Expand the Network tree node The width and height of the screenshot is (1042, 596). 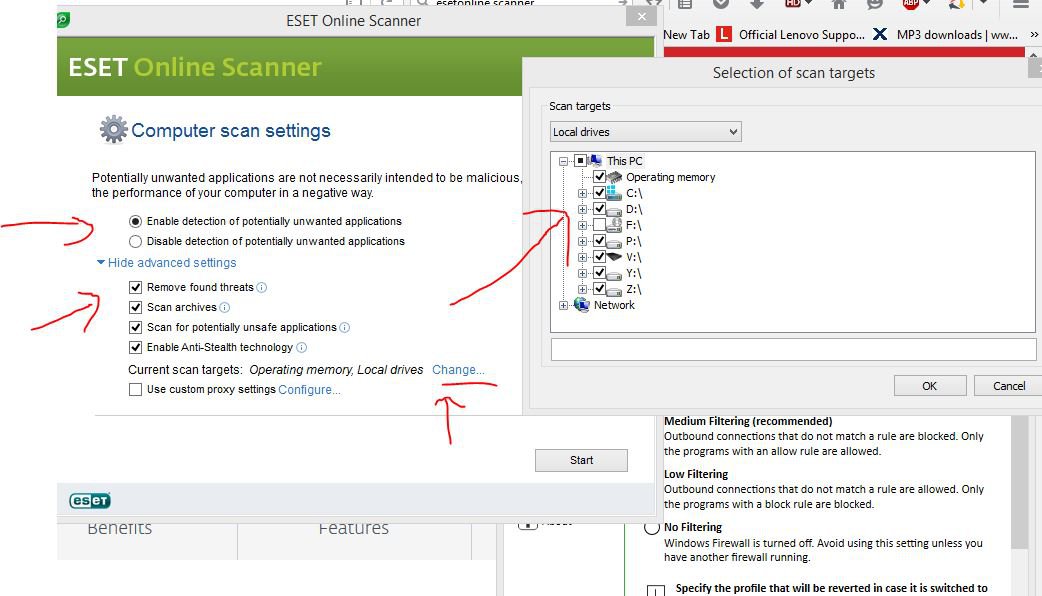click(x=564, y=306)
